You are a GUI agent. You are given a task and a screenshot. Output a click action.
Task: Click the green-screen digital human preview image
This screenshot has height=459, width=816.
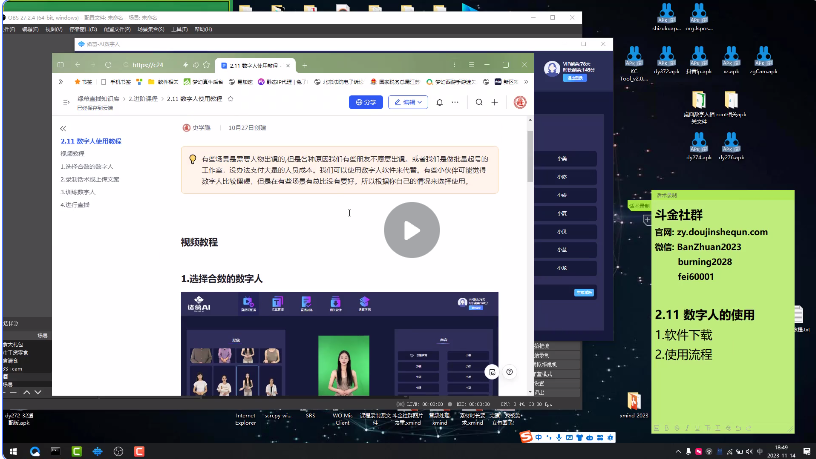point(343,365)
